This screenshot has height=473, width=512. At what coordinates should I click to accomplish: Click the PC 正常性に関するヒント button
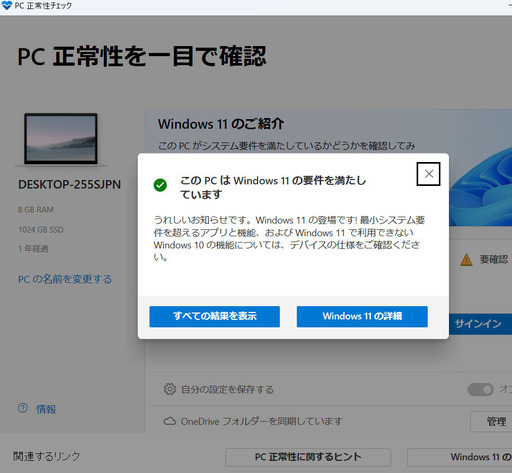pyautogui.click(x=308, y=457)
